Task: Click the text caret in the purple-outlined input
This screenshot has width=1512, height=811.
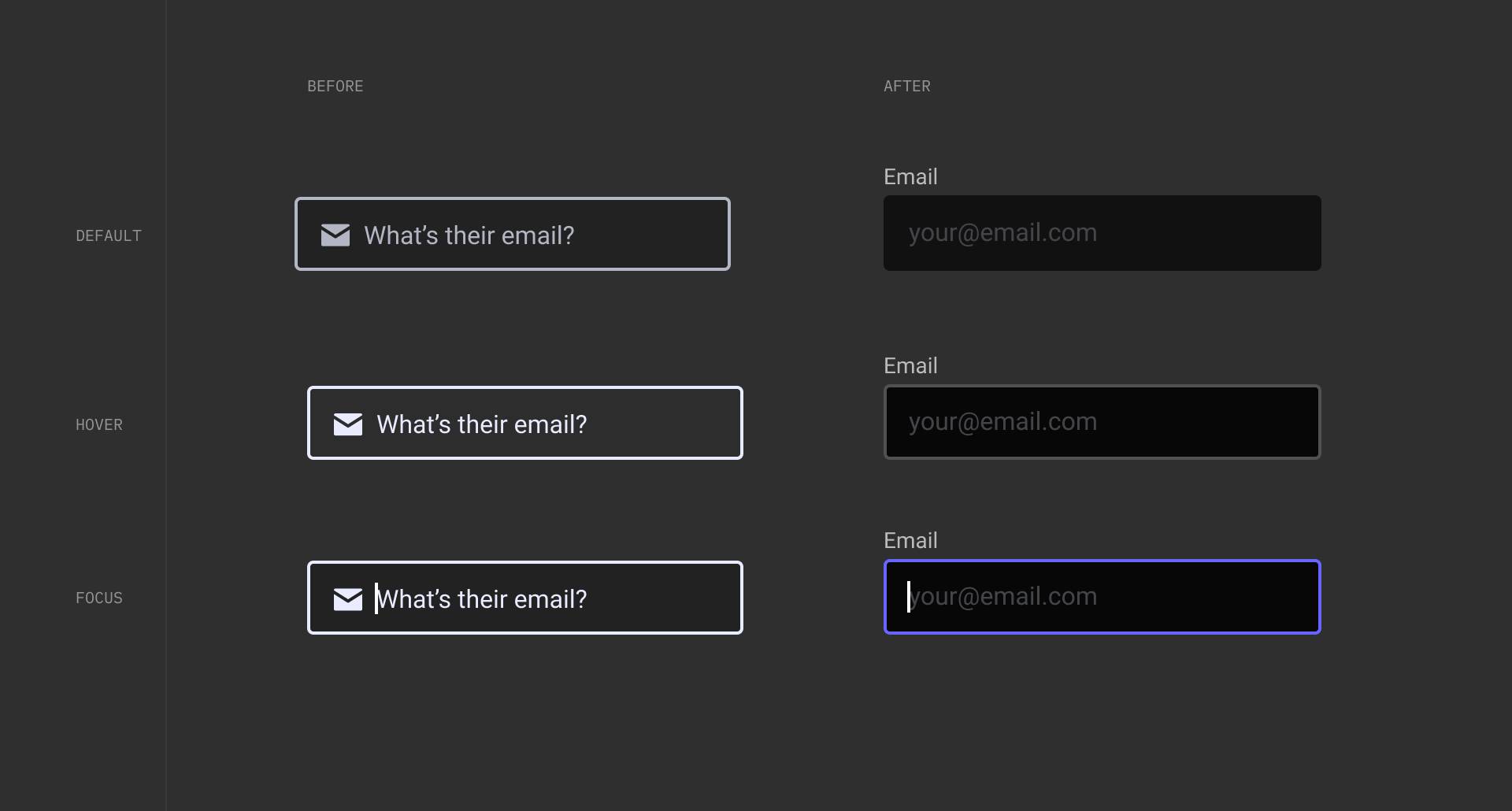Action: 909,597
